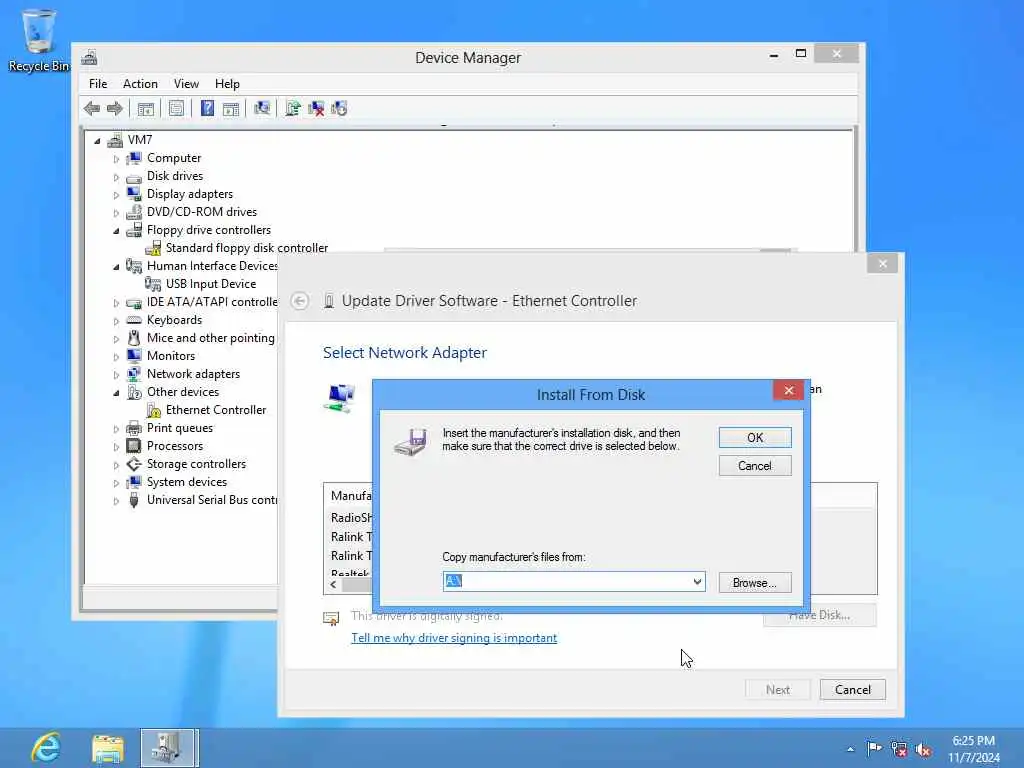Open Tell me why driver signing is important
This screenshot has width=1024, height=768.
[x=454, y=638]
